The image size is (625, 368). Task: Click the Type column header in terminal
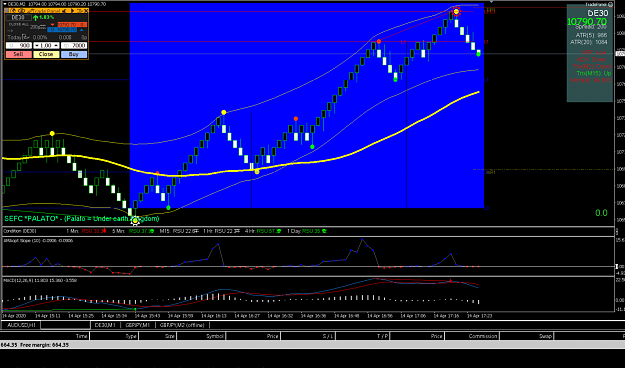[114, 336]
